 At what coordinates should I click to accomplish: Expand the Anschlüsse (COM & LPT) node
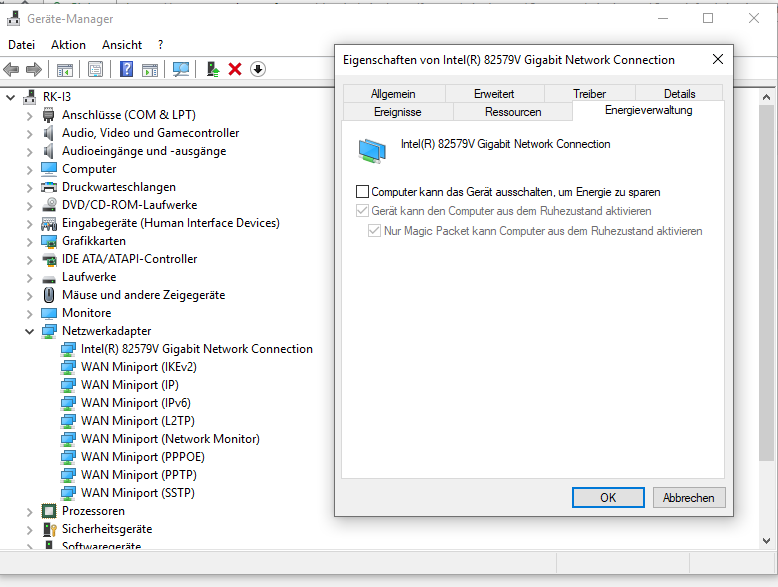click(x=30, y=116)
